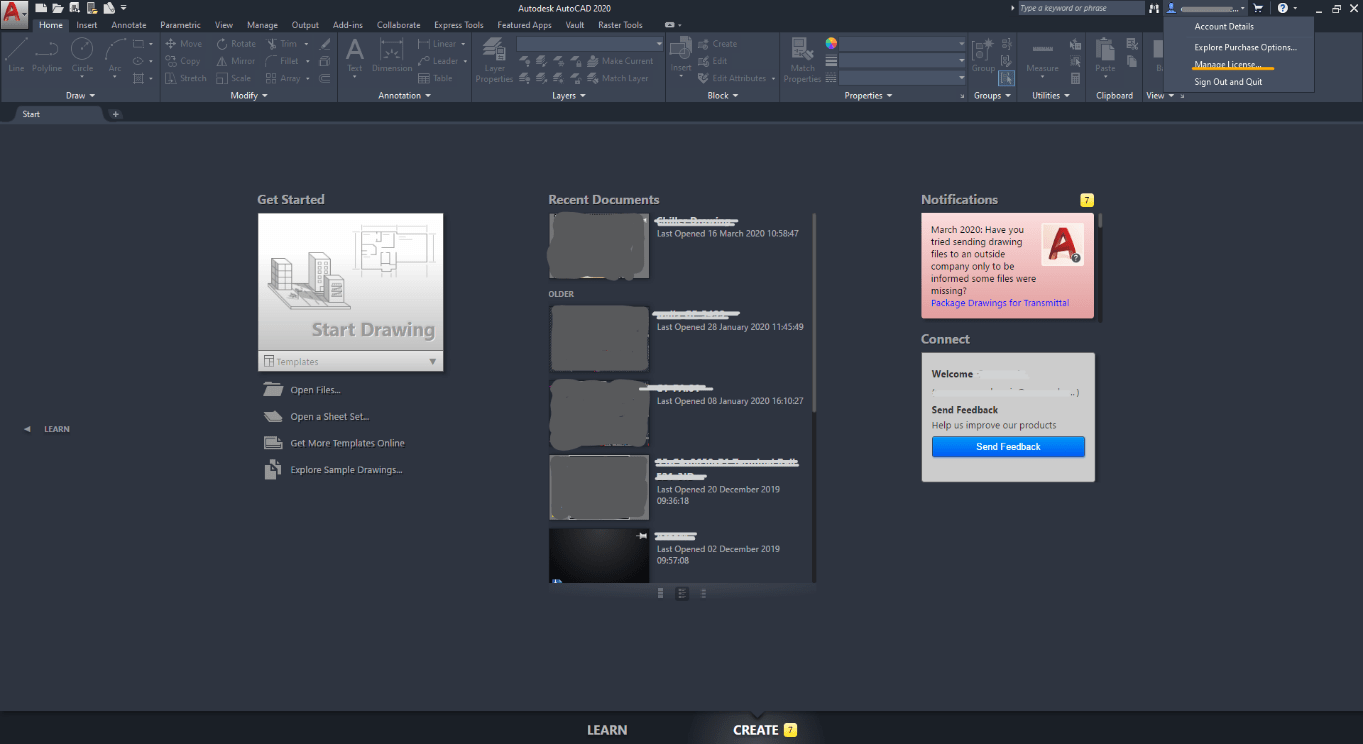Open the Annotate ribbon tab
Screen dimensions: 1363x744
[129, 25]
